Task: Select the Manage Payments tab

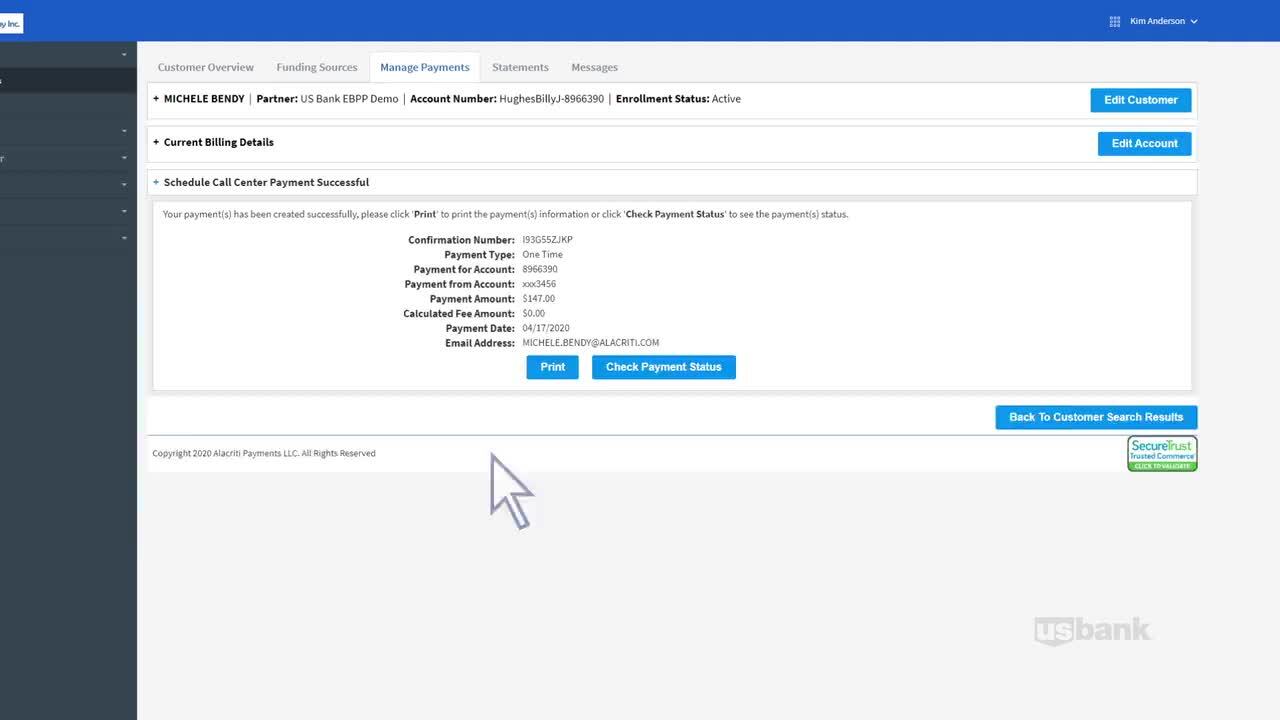Action: (424, 67)
